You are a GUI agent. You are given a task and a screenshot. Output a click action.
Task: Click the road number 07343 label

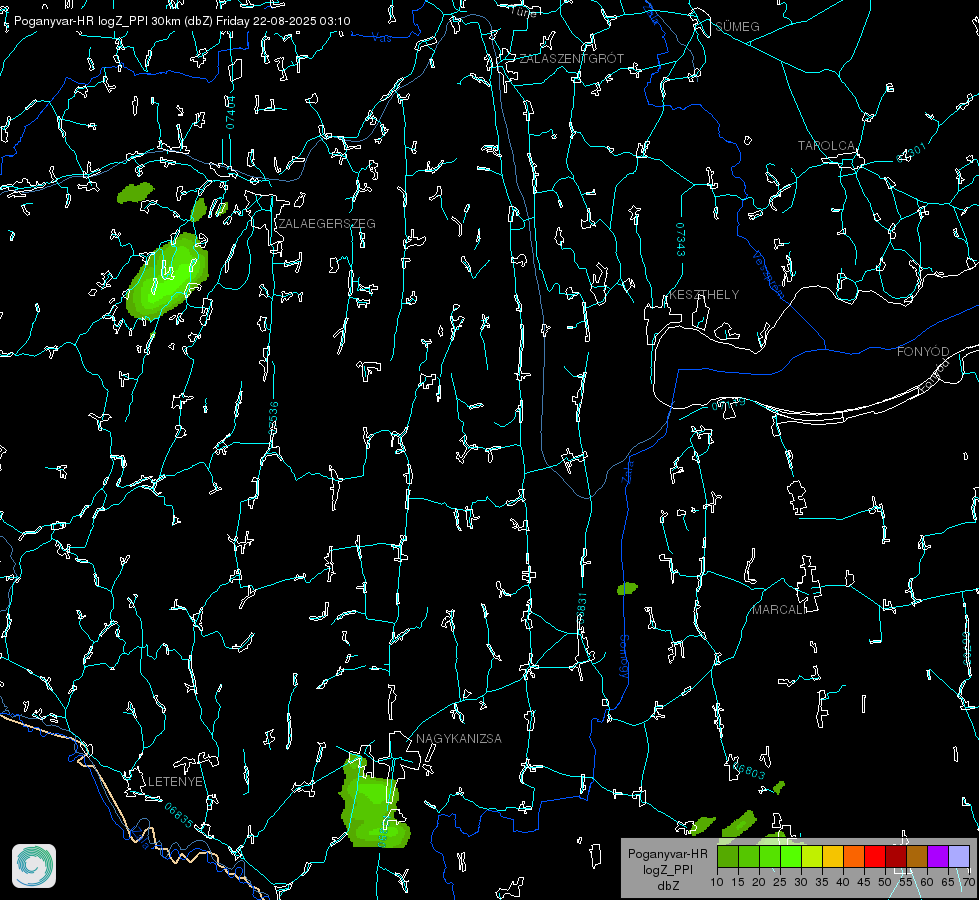681,240
